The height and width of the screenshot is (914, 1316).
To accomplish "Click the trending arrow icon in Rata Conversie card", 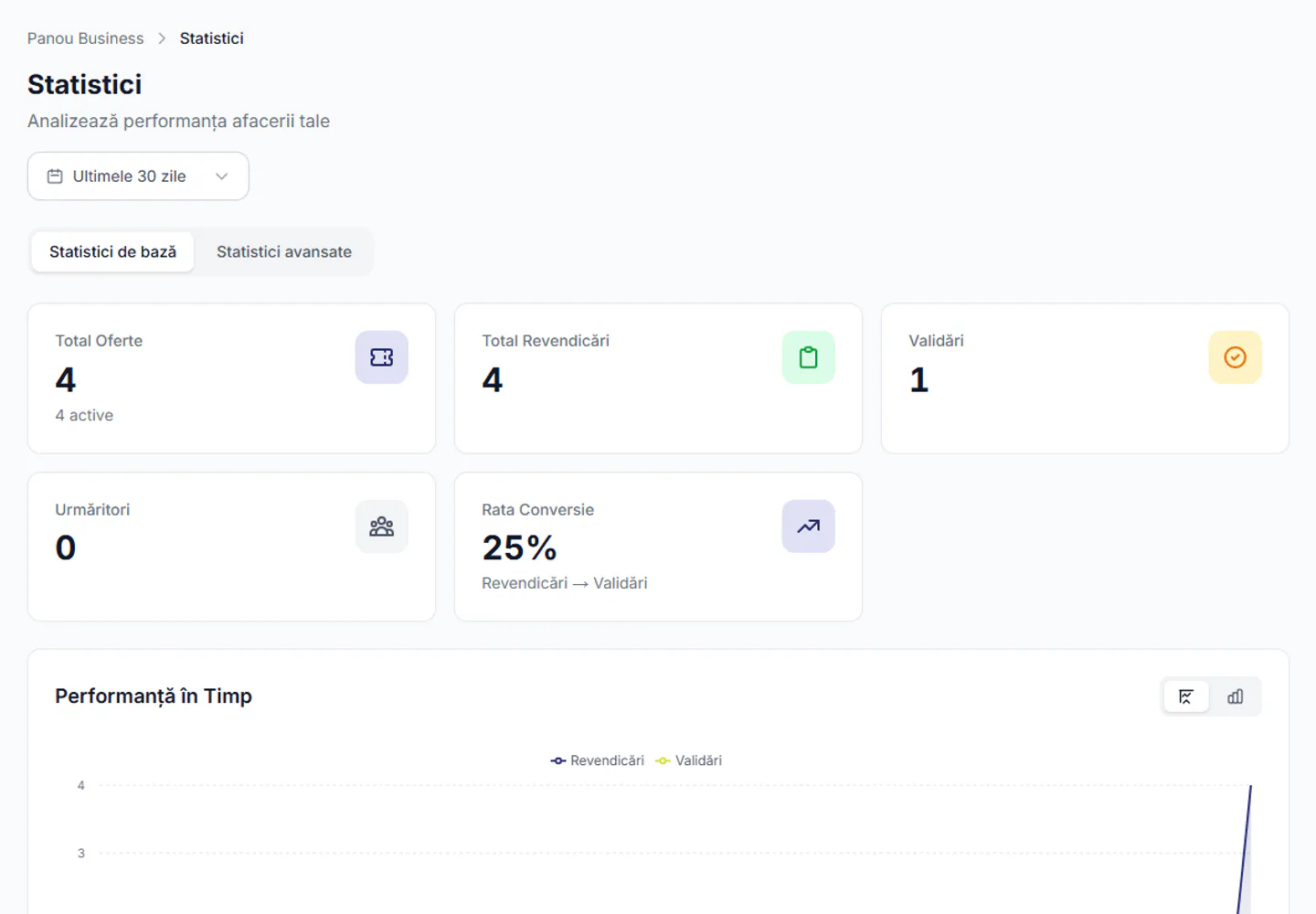I will (808, 526).
